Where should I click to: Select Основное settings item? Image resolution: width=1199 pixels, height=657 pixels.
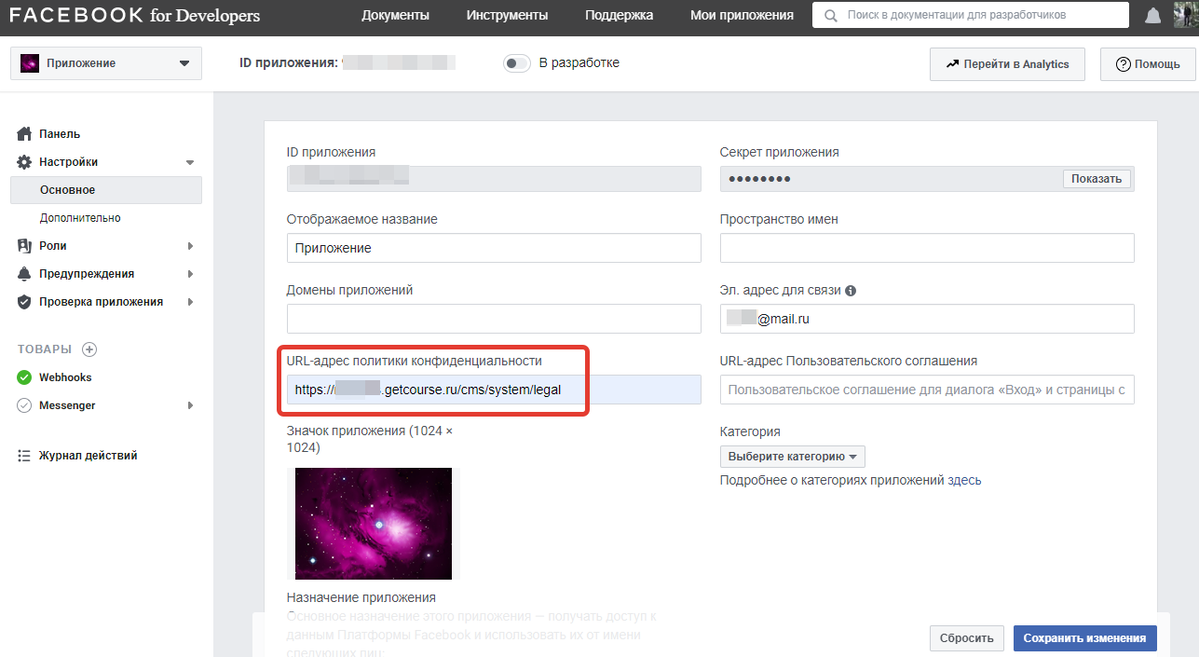coord(106,190)
